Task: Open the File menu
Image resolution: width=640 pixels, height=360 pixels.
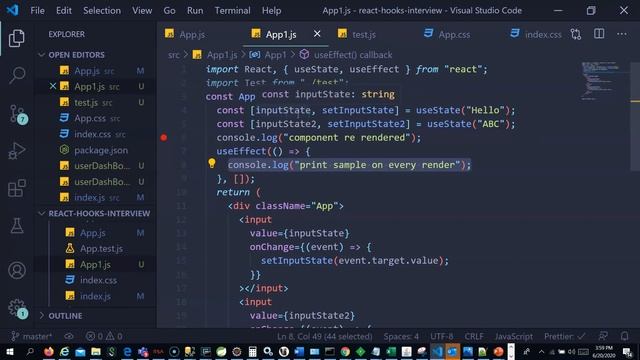Action: (x=38, y=11)
